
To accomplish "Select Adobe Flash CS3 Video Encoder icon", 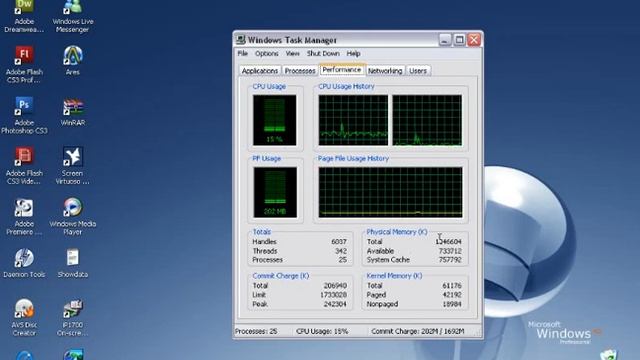I will point(24,166).
